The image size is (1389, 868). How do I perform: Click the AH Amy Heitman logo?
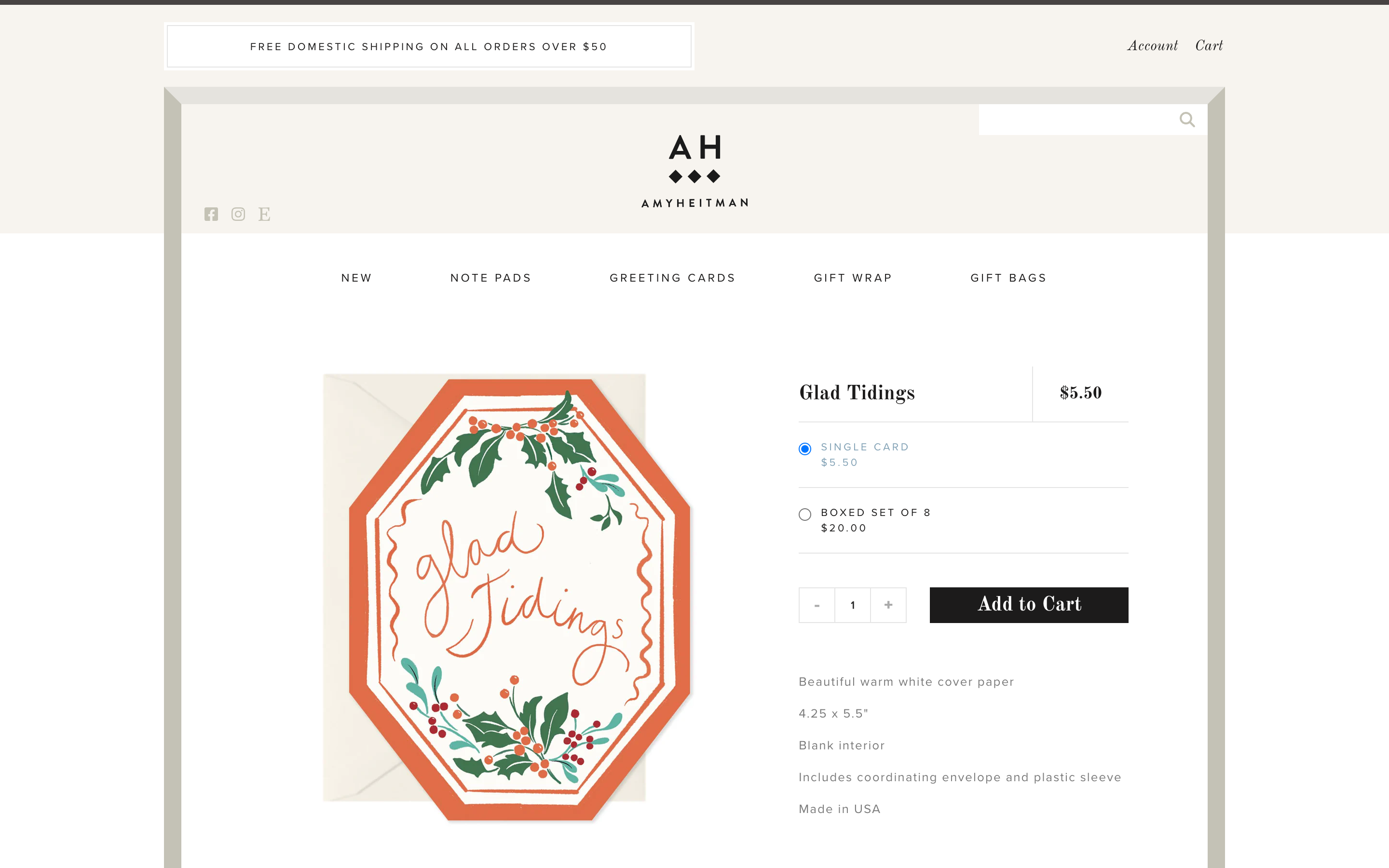click(694, 171)
